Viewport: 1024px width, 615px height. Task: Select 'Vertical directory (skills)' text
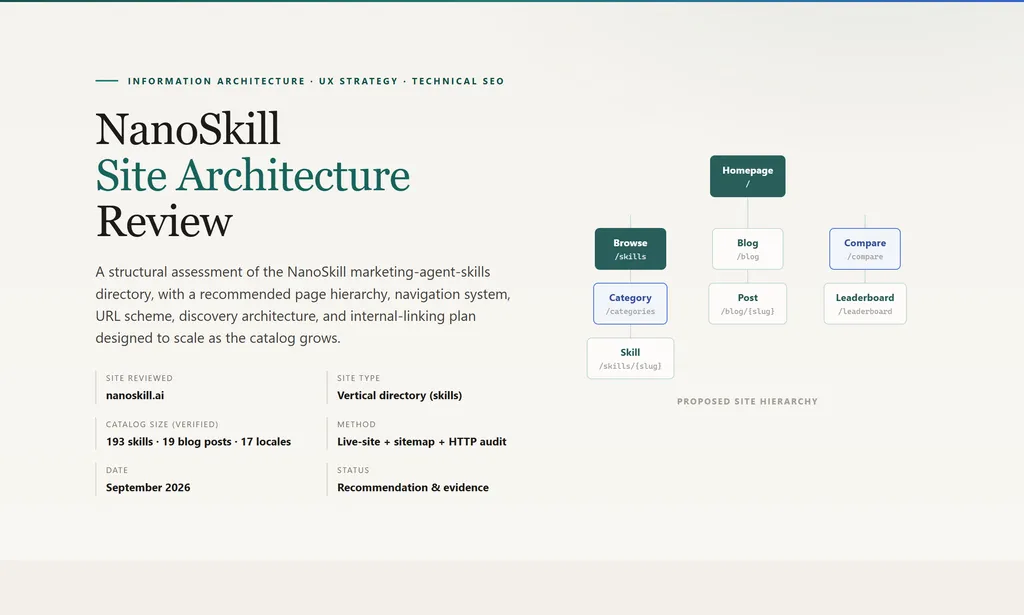pyautogui.click(x=400, y=395)
